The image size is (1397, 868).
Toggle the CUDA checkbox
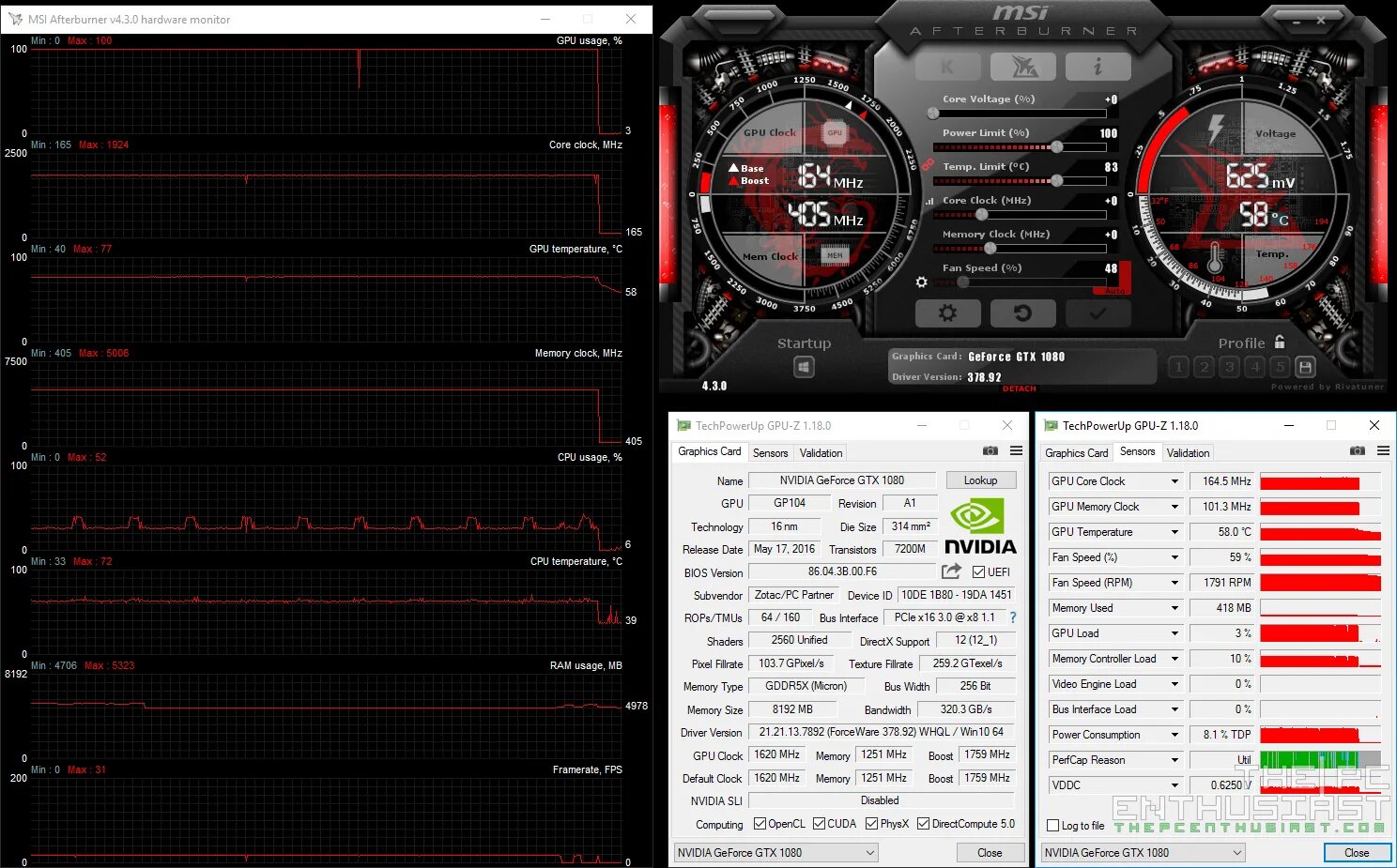pyautogui.click(x=819, y=824)
